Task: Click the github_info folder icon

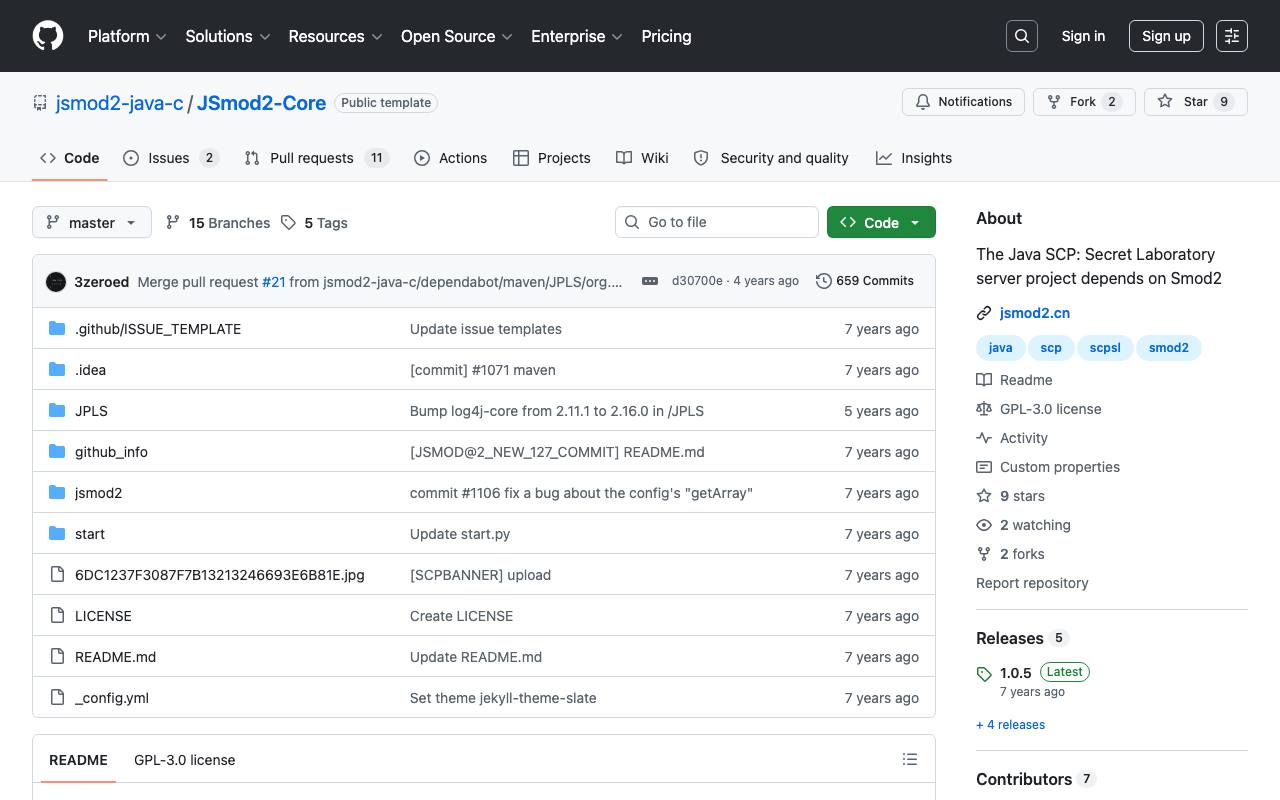Action: click(57, 452)
